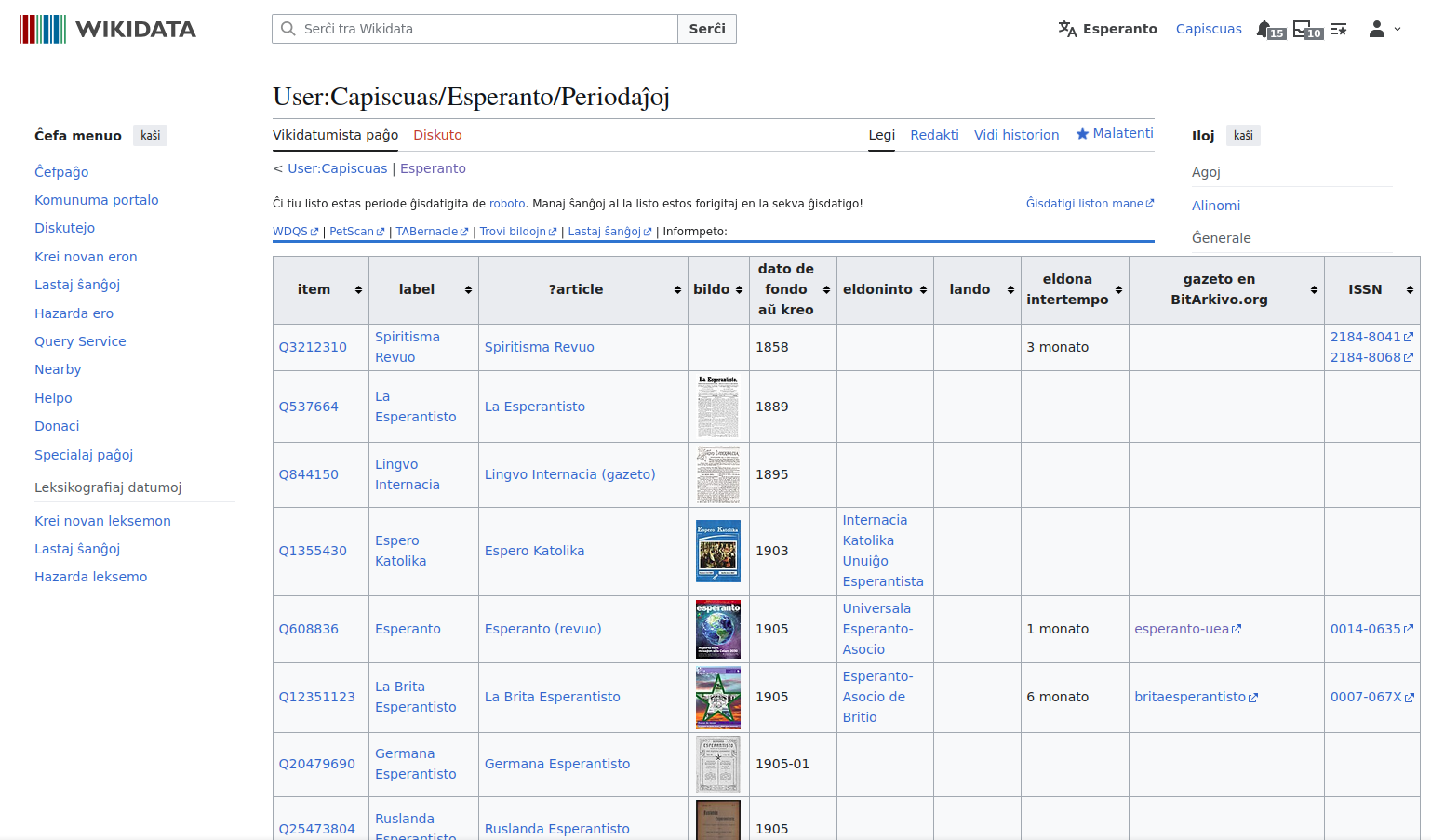Open britaesperantisto BitArkivo link

point(1196,697)
